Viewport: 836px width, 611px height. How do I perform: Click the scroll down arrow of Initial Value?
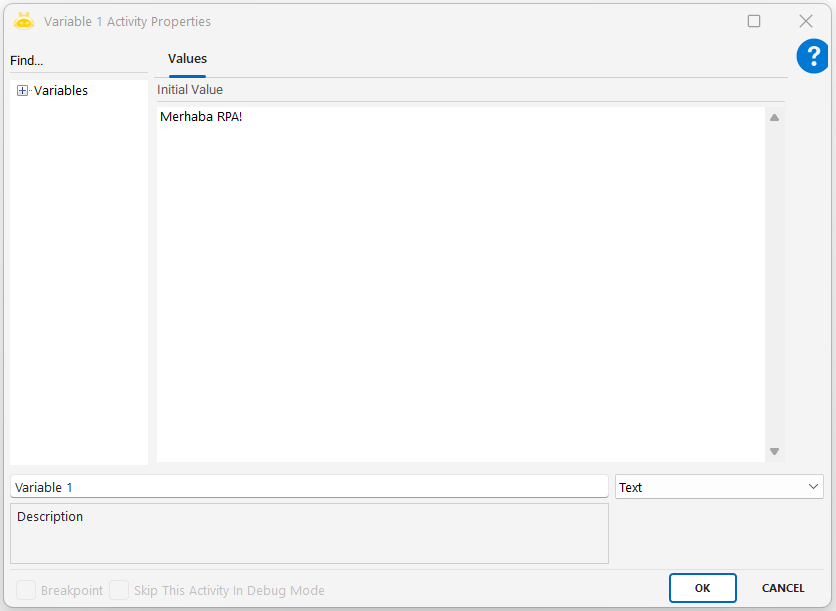pos(774,452)
